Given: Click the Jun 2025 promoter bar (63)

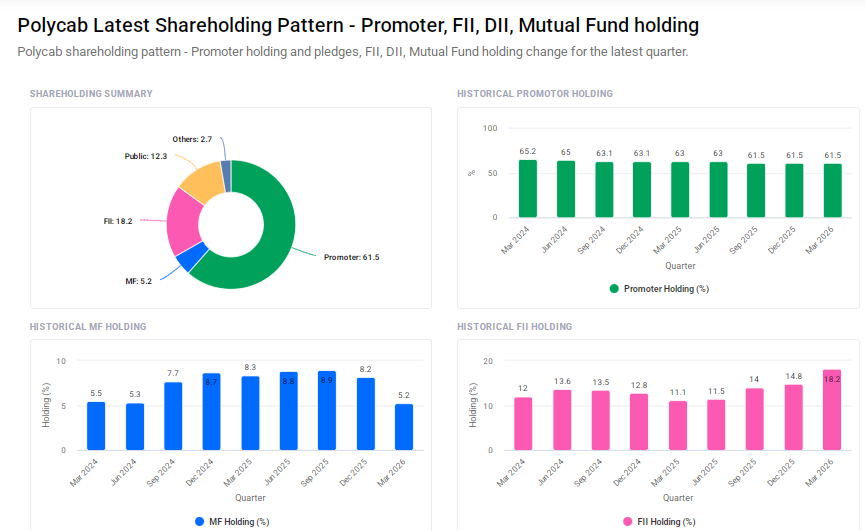Looking at the screenshot, I should [718, 190].
